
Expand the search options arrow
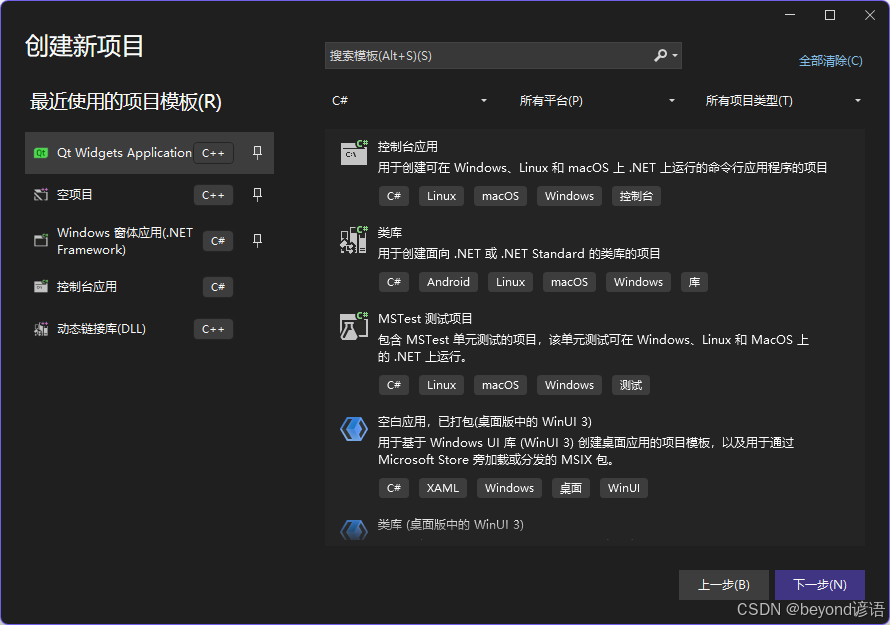[x=675, y=56]
